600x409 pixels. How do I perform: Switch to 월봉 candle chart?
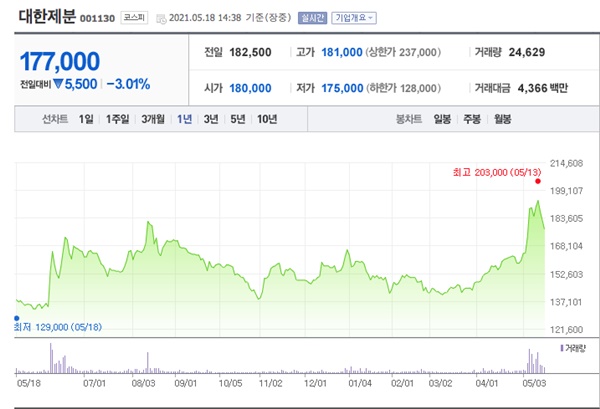[x=503, y=119]
